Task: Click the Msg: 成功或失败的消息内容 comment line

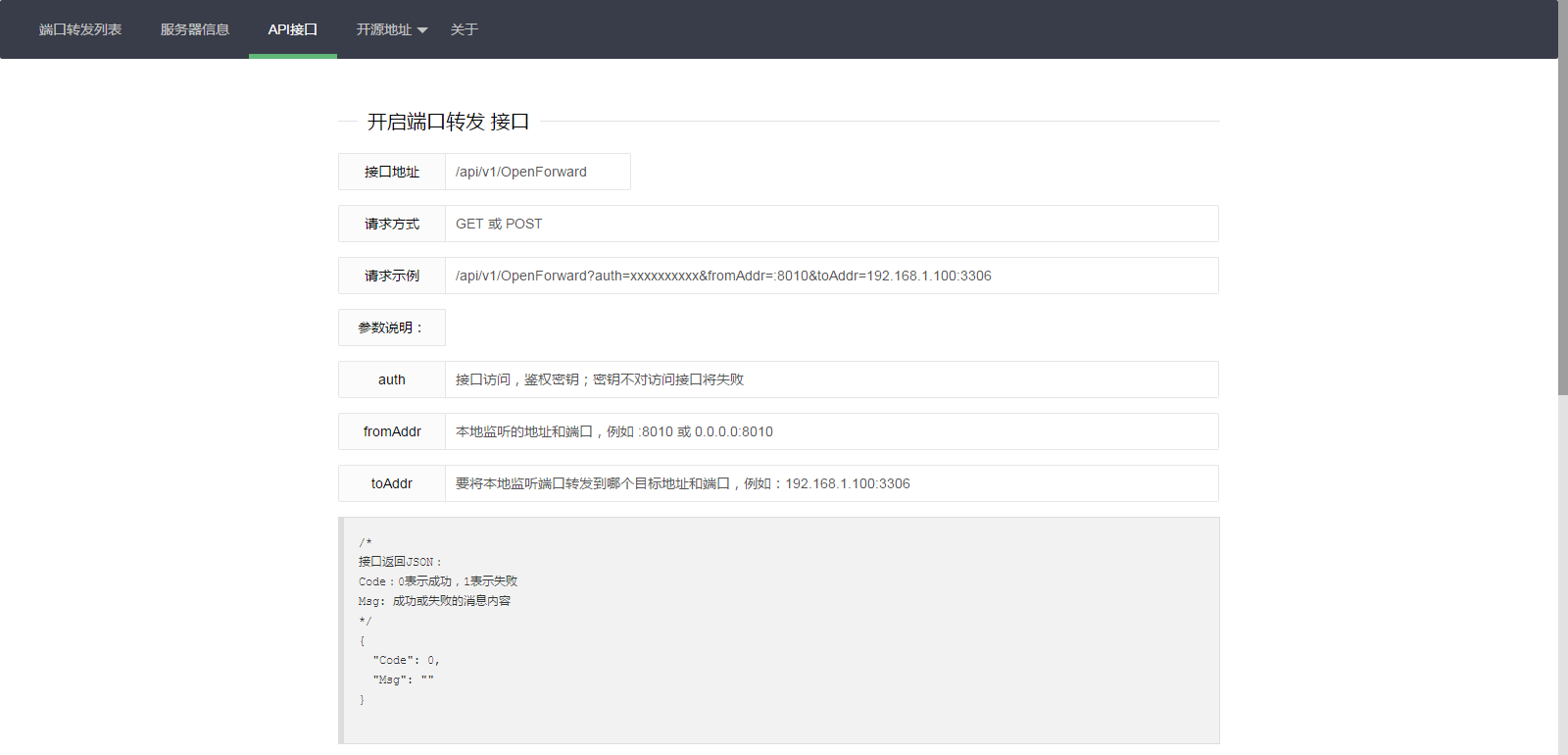Action: (x=434, y=601)
